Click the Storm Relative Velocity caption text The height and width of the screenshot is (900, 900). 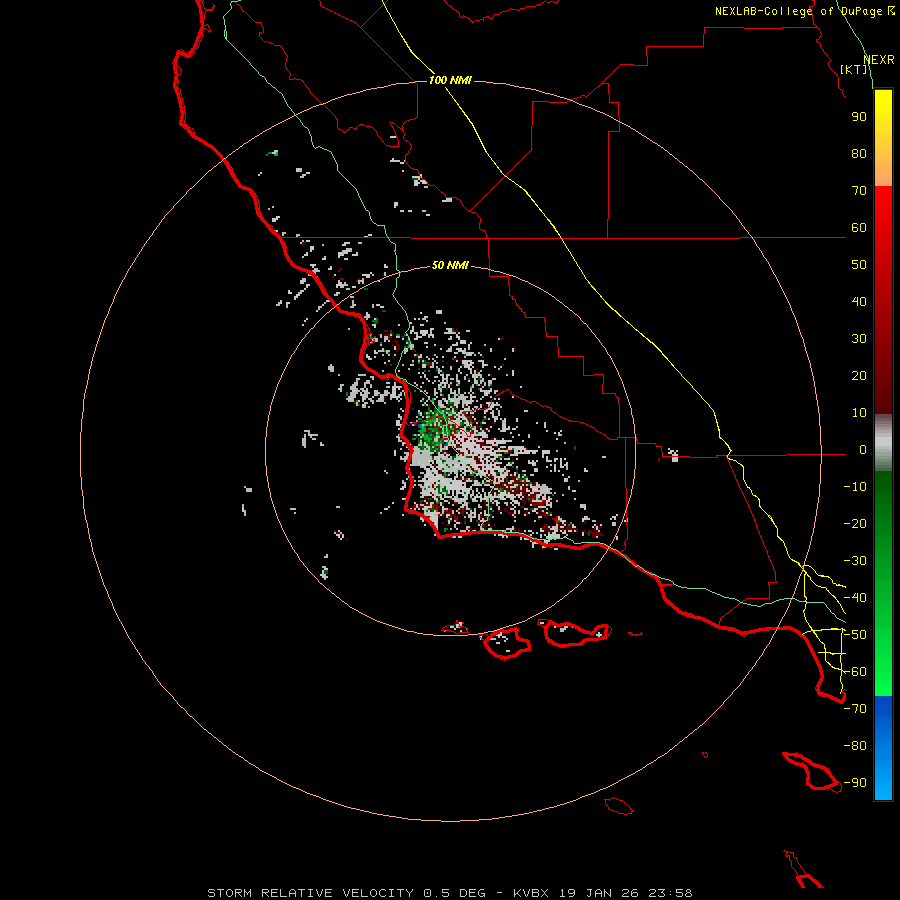pos(449,893)
